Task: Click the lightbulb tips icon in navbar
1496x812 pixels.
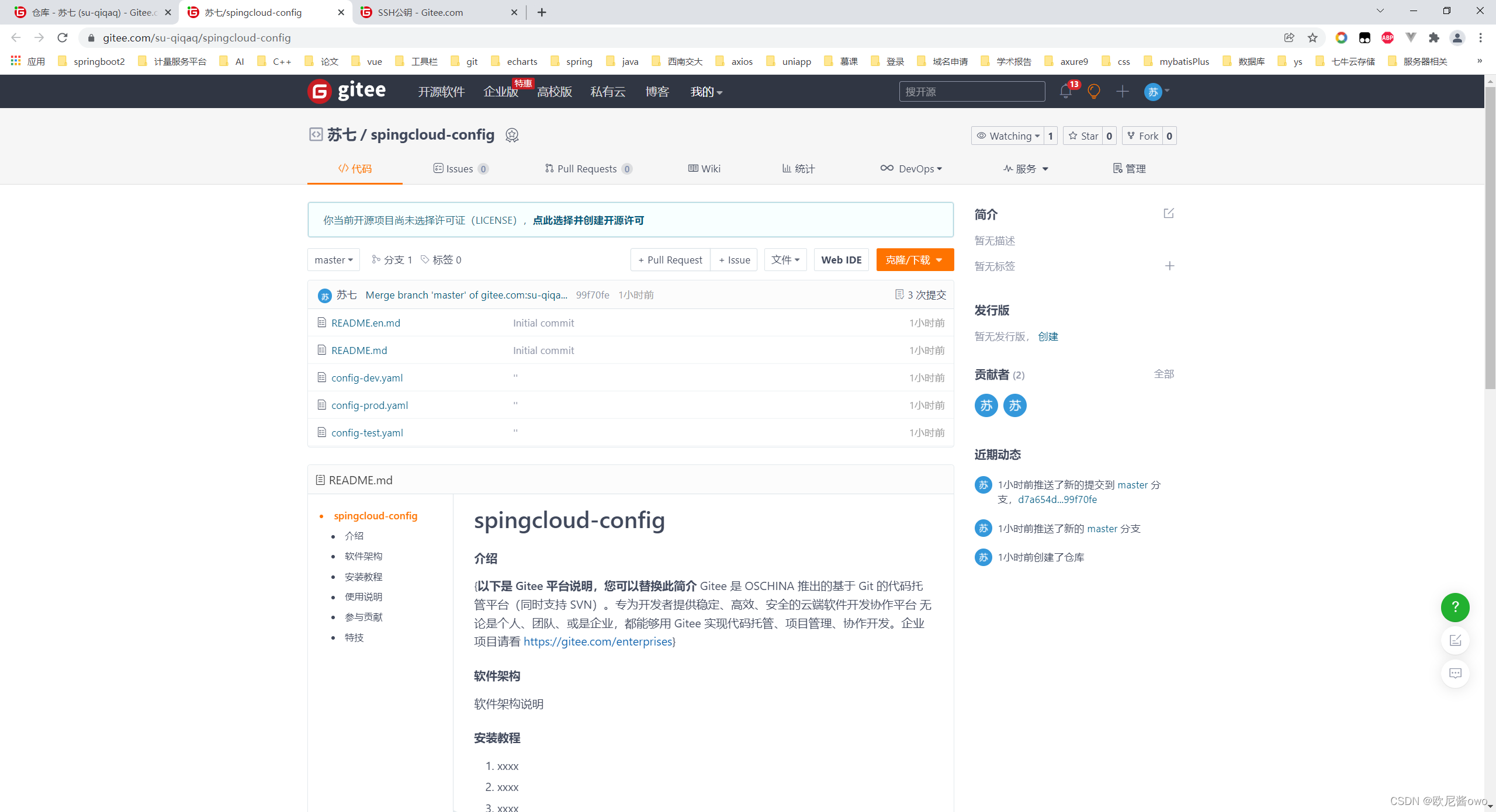Action: click(x=1093, y=92)
